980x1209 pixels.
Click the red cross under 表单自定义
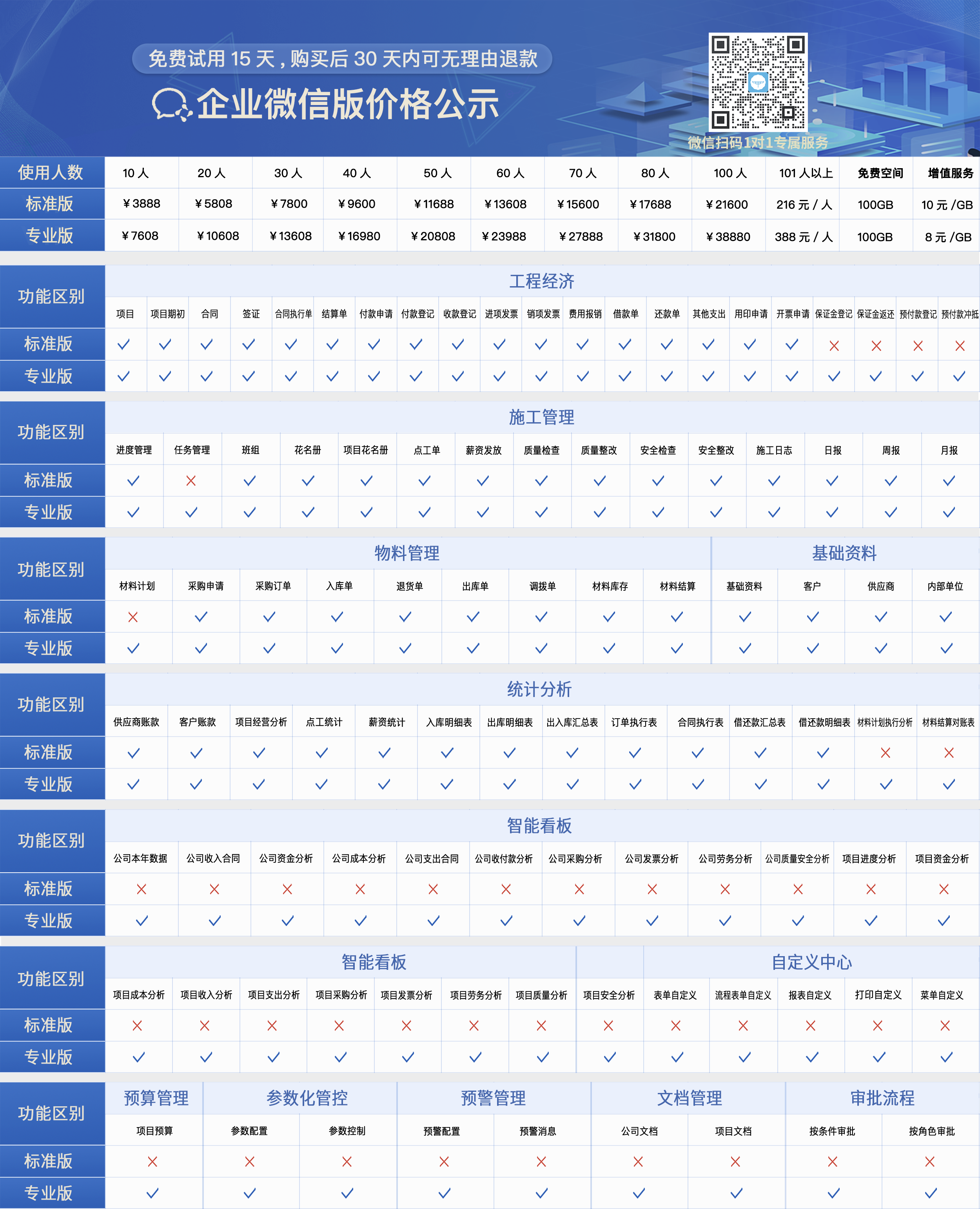[676, 1026]
